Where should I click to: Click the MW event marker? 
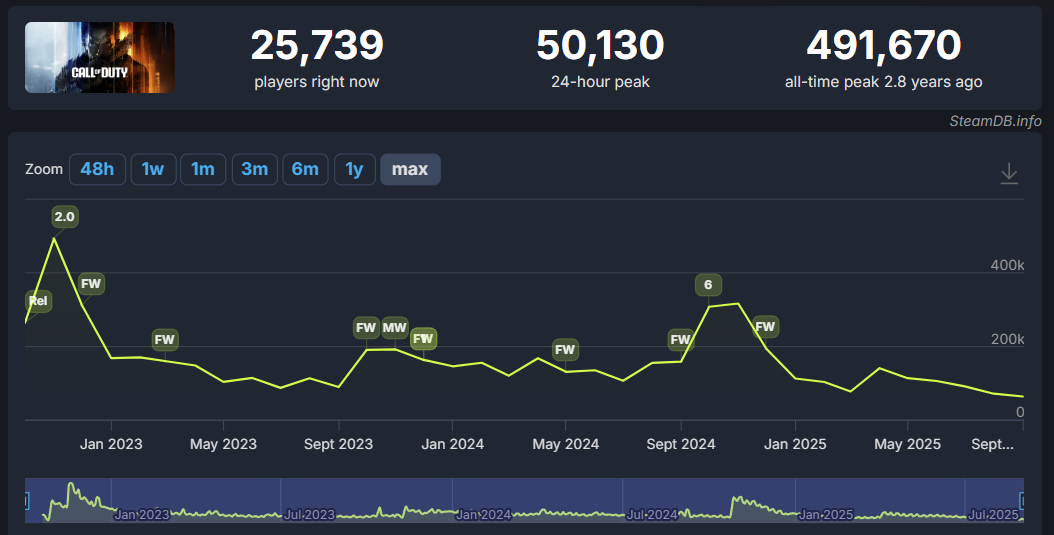point(395,328)
